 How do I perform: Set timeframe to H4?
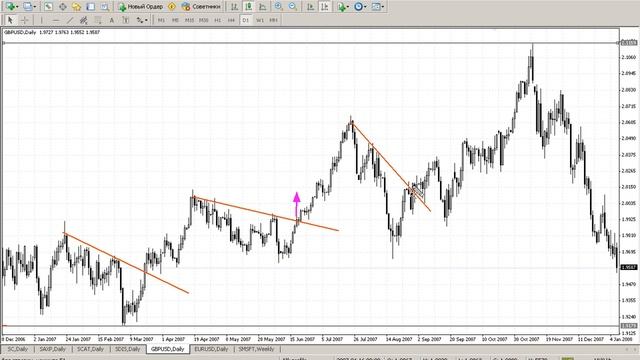click(x=231, y=20)
